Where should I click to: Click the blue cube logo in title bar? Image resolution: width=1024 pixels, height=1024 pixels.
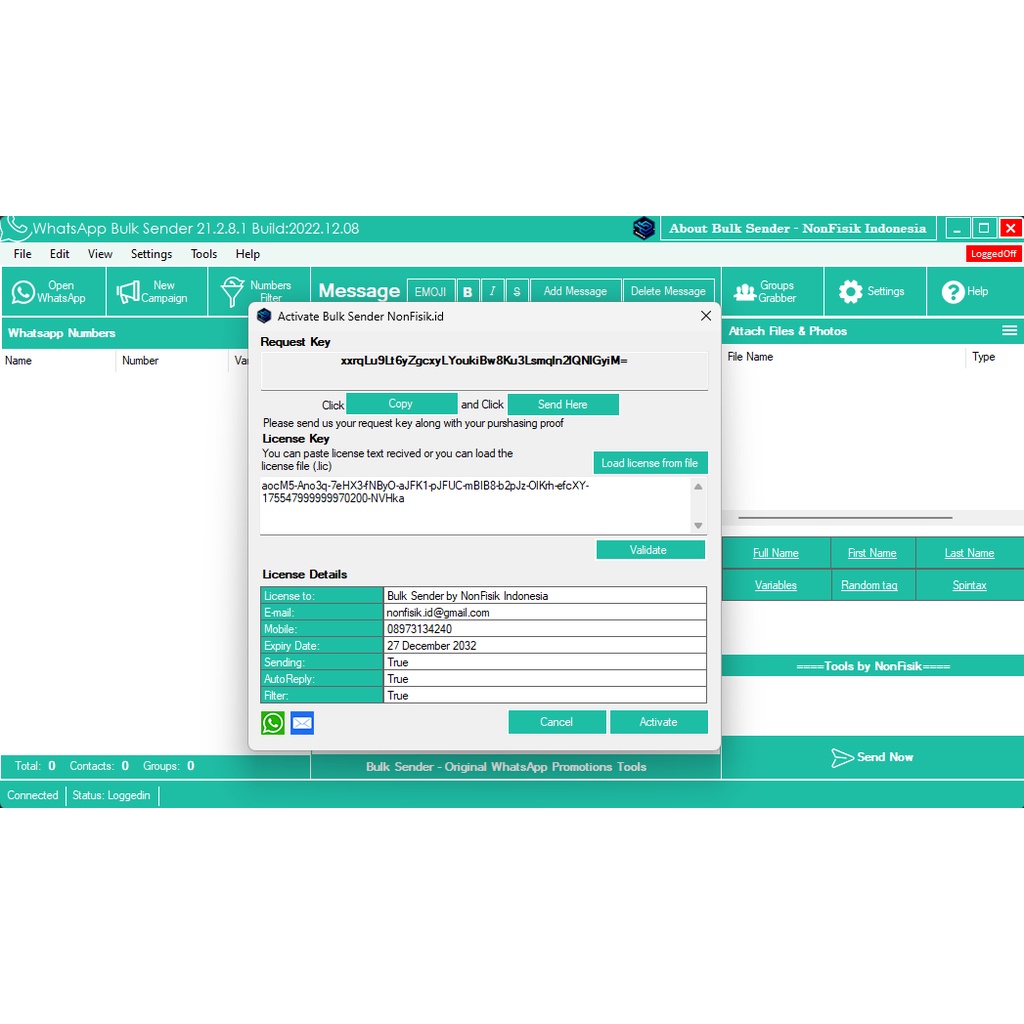click(644, 229)
